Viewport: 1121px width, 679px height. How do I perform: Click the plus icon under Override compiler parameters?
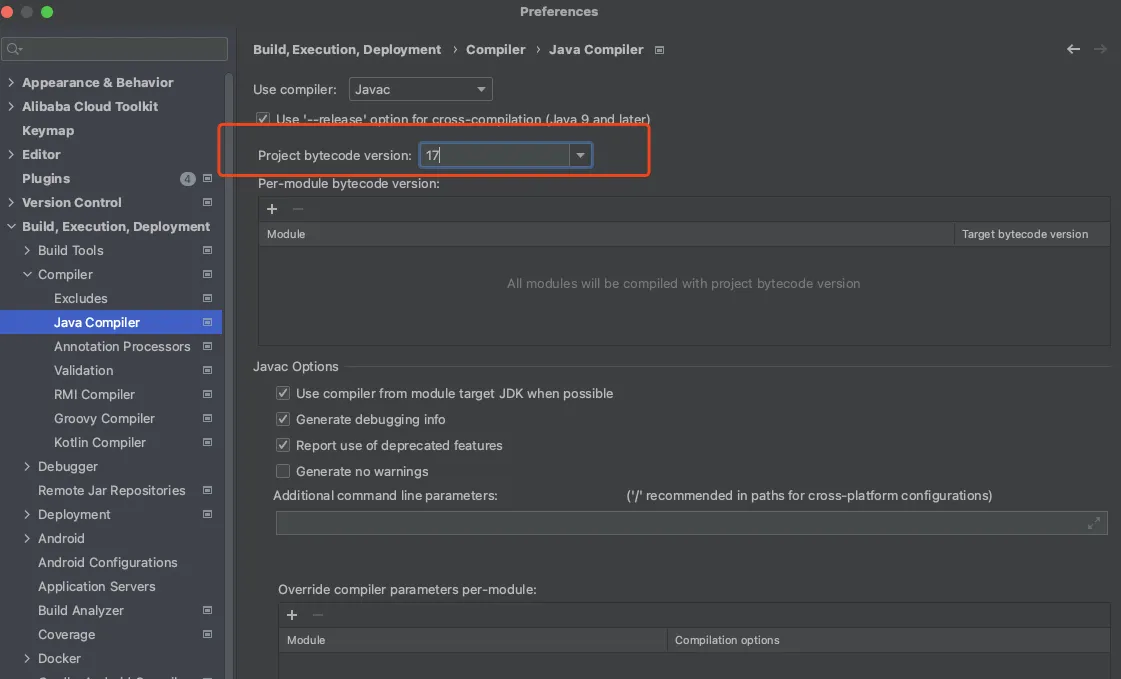tap(292, 615)
